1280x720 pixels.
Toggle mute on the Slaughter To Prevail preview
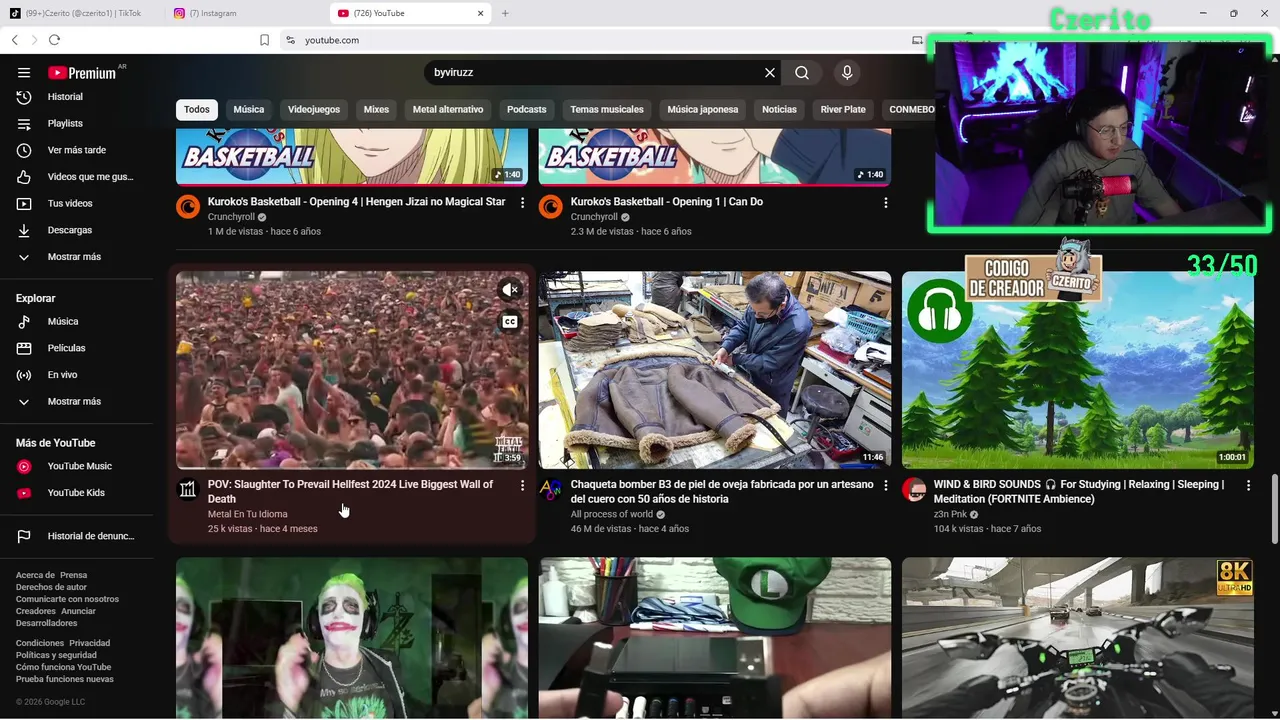pyautogui.click(x=510, y=290)
